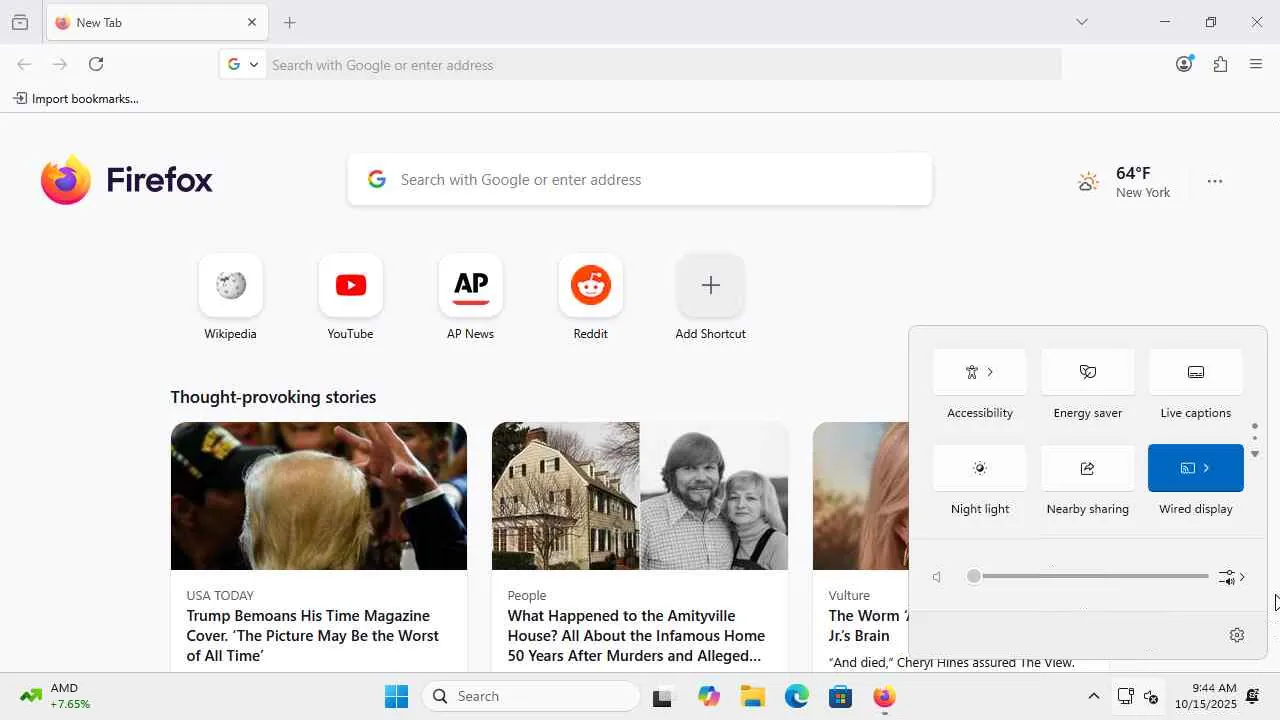The height and width of the screenshot is (720, 1280).
Task: Toggle Night light
Action: click(980, 468)
